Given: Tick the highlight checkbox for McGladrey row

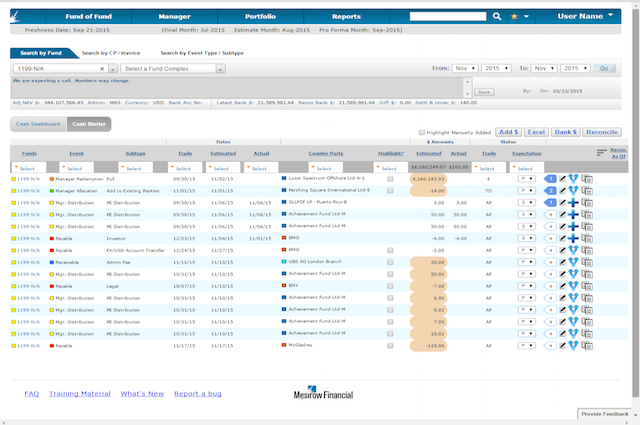Looking at the screenshot, I should pyautogui.click(x=390, y=345).
